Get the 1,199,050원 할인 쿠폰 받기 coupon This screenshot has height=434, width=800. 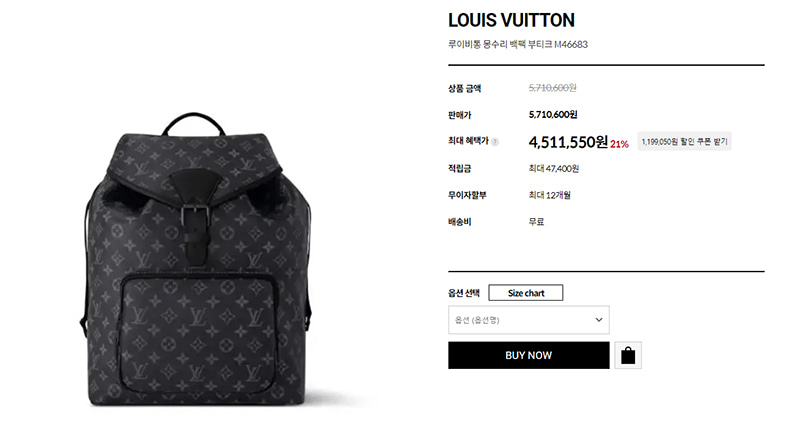(x=684, y=141)
